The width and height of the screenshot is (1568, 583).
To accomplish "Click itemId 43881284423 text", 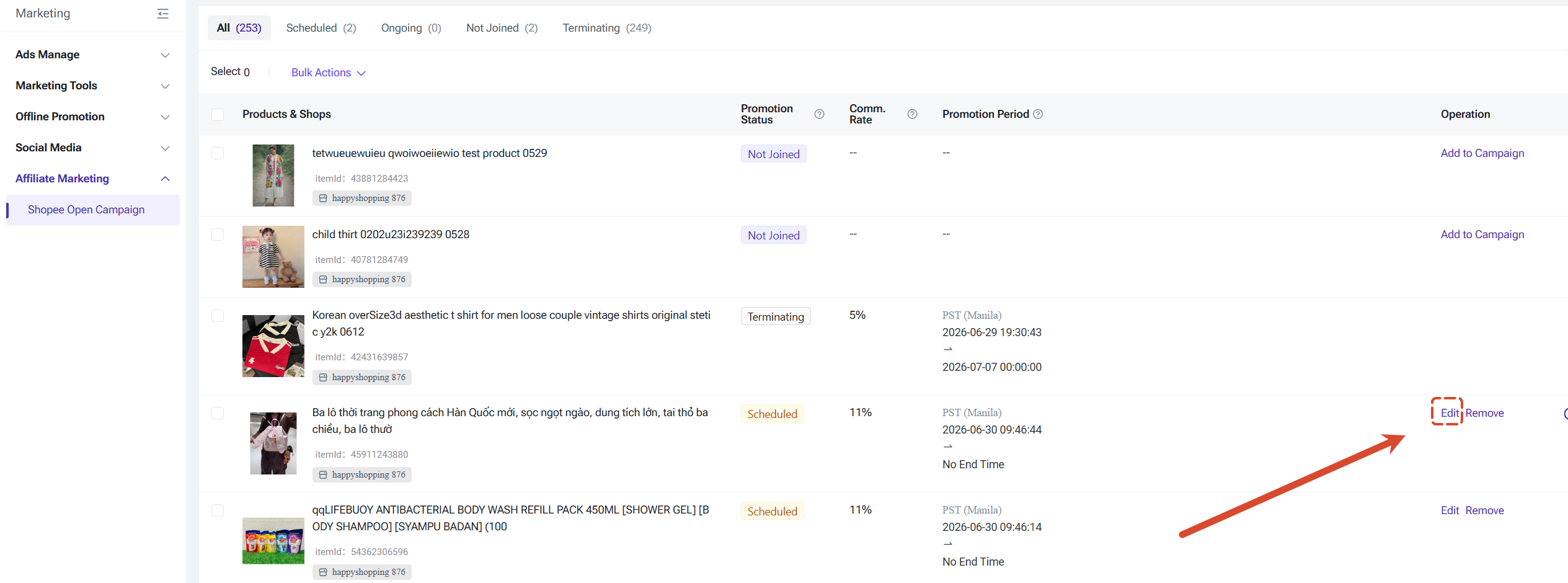I will click(x=361, y=179).
